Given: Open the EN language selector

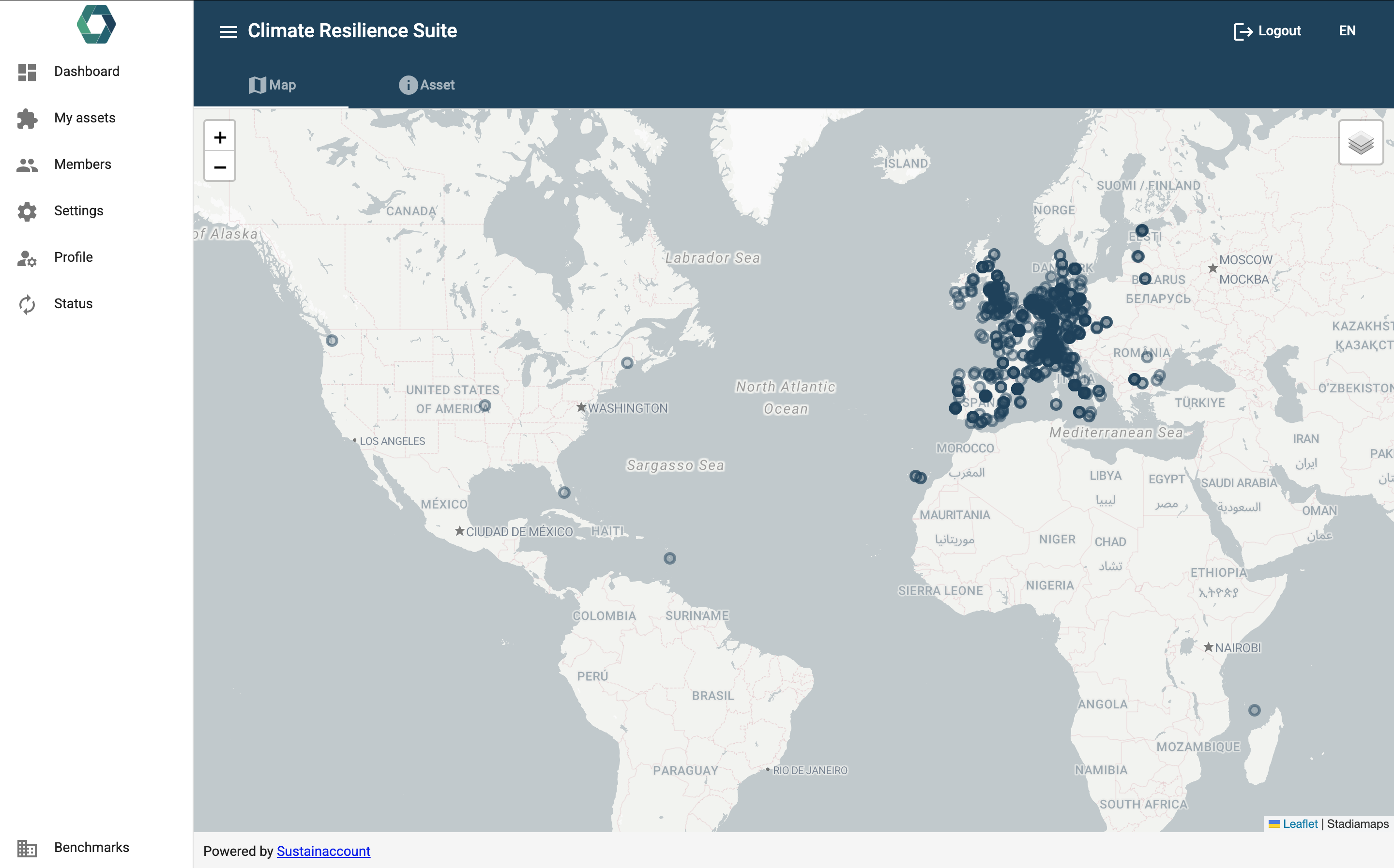Looking at the screenshot, I should click(1347, 31).
